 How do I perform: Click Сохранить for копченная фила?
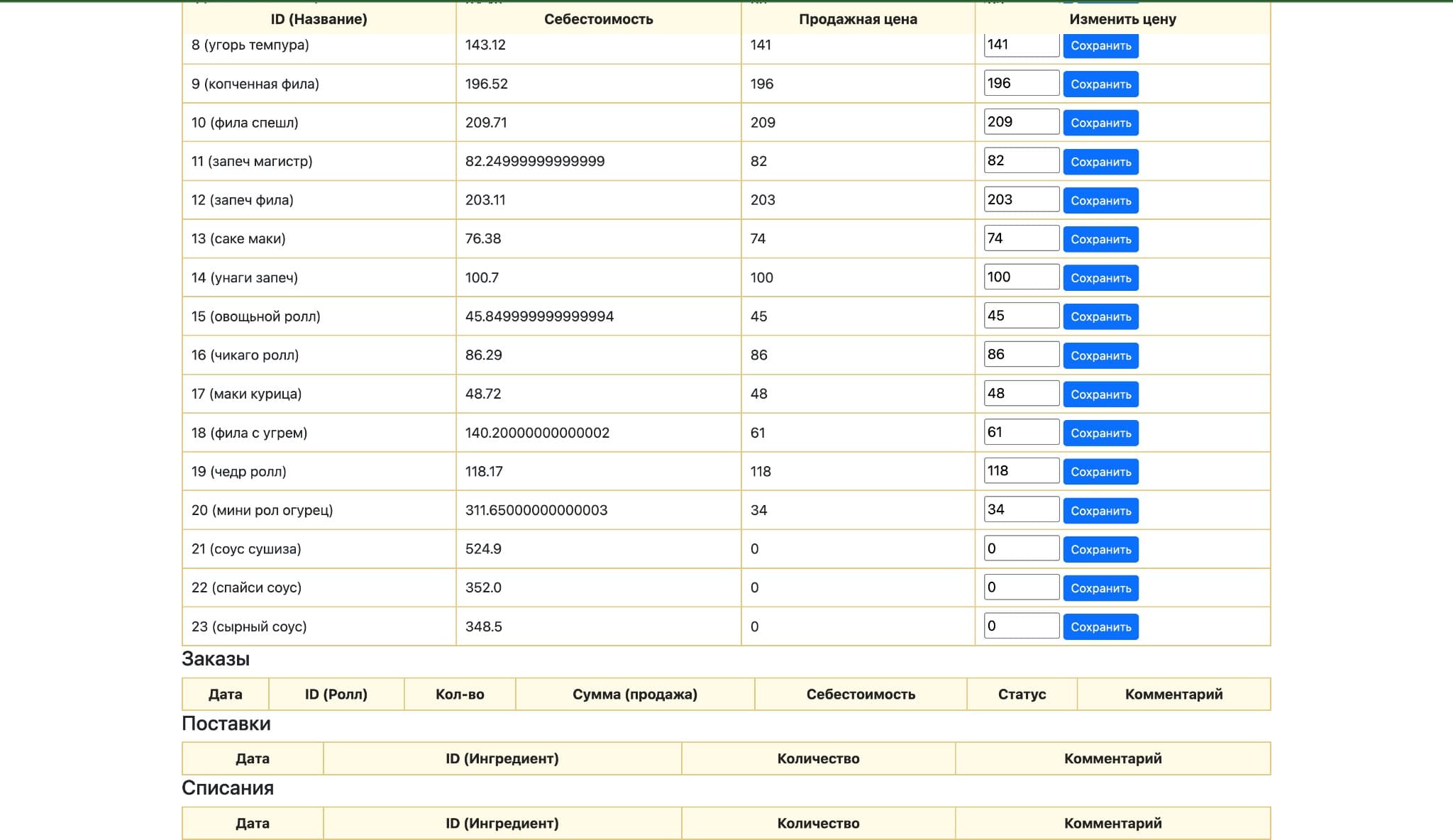(1100, 84)
